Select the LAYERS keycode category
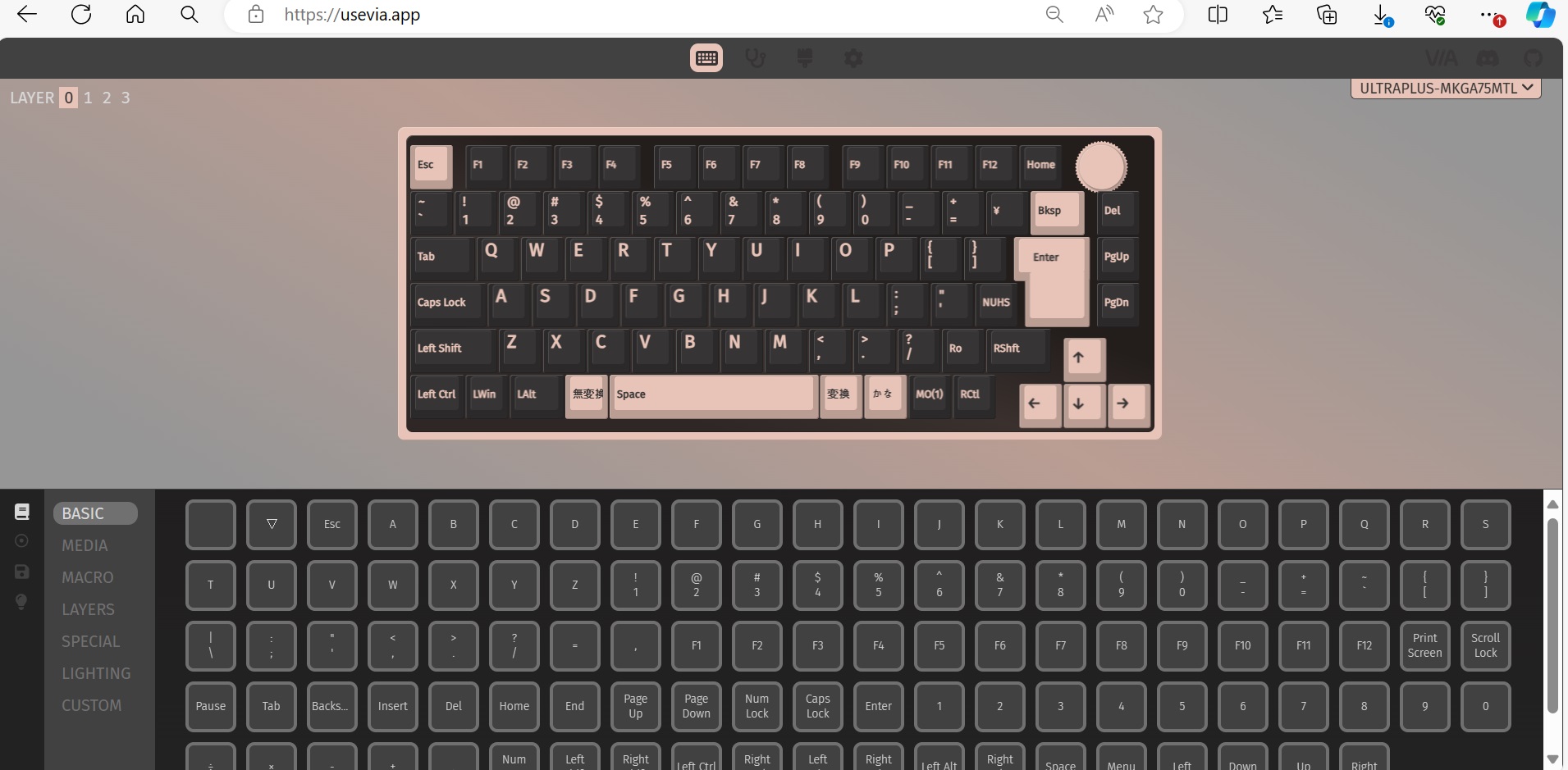This screenshot has width=1568, height=770. [x=88, y=609]
